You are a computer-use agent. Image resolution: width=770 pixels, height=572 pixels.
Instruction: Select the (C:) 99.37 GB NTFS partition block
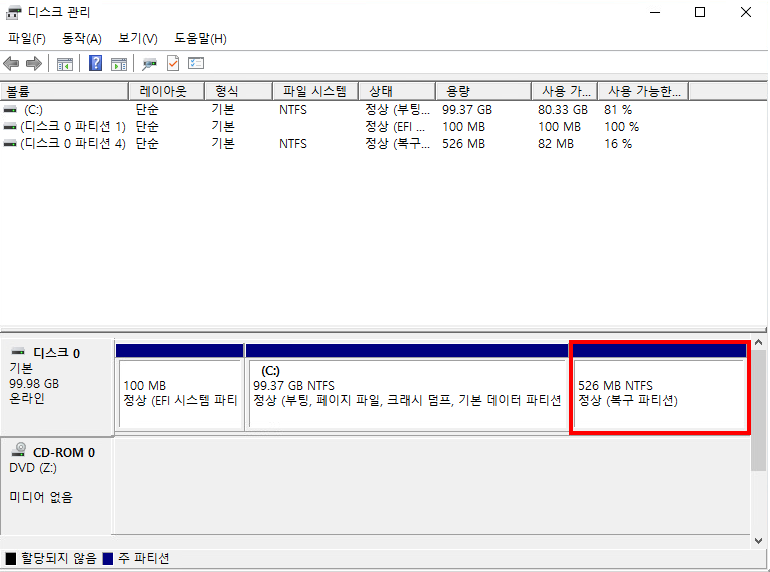point(407,387)
